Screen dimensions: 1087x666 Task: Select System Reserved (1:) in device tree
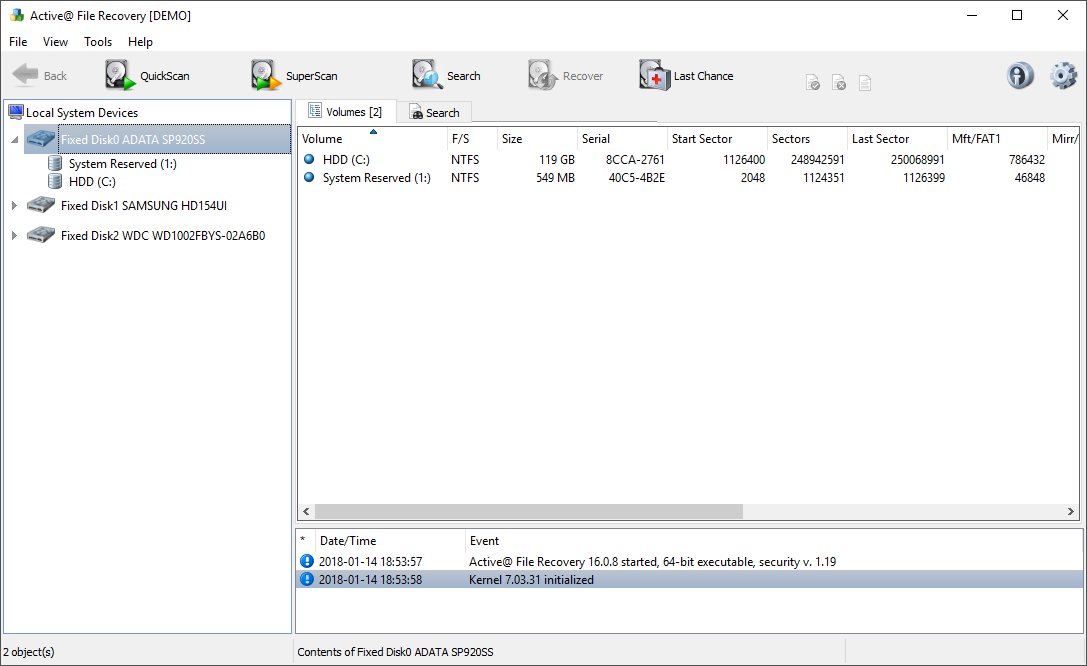(123, 164)
